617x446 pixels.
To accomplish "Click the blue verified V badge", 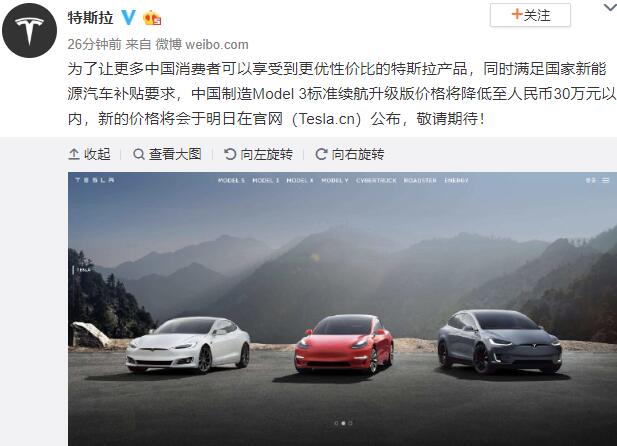I will 128,17.
